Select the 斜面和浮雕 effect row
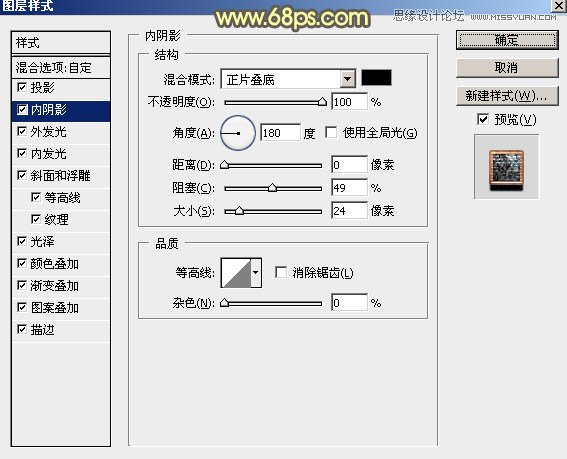The height and width of the screenshot is (459, 567). click(61, 176)
